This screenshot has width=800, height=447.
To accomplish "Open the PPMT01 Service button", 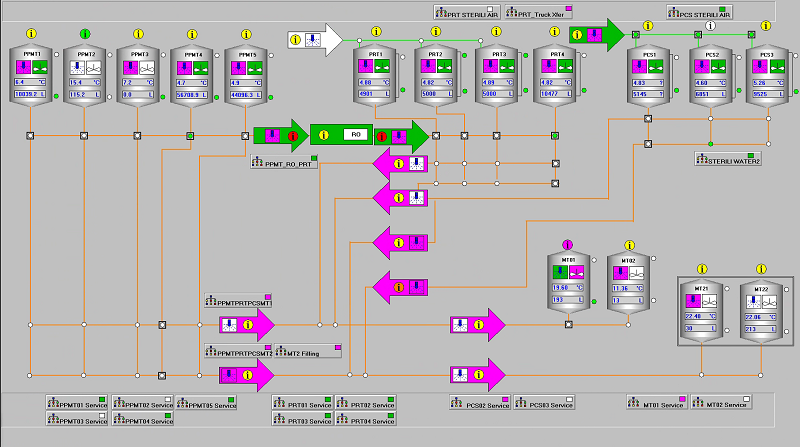I will pyautogui.click(x=77, y=402).
